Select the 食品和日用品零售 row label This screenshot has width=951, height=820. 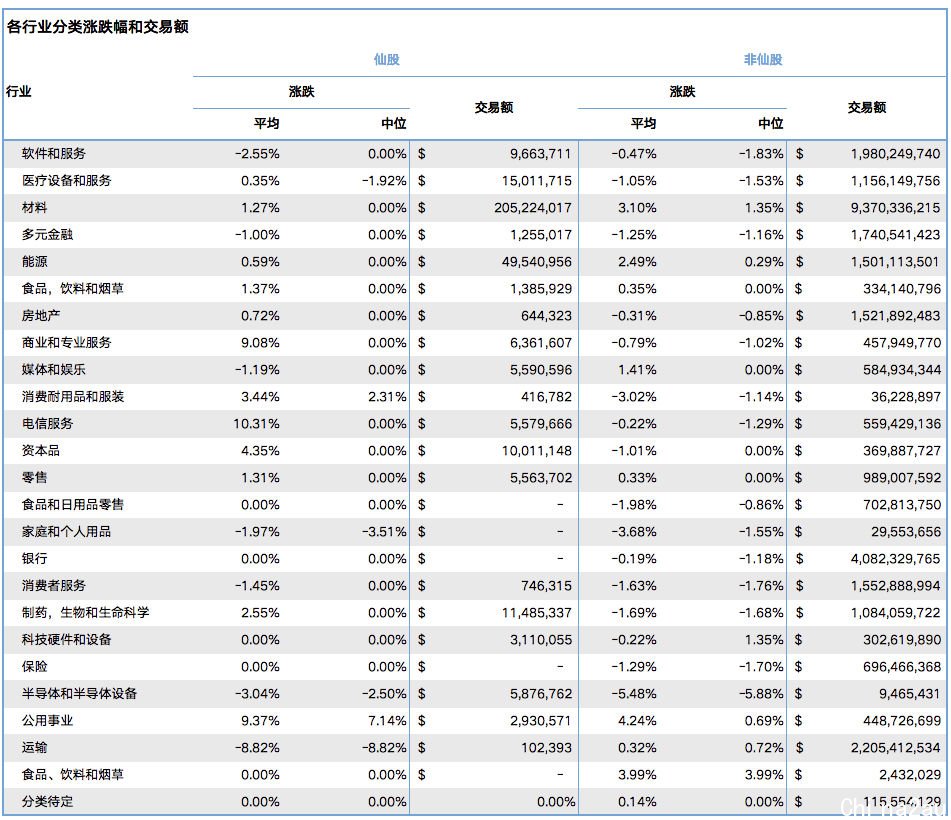73,504
